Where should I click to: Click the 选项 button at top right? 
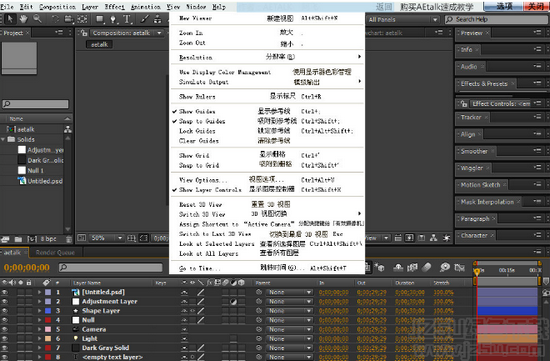504,6
